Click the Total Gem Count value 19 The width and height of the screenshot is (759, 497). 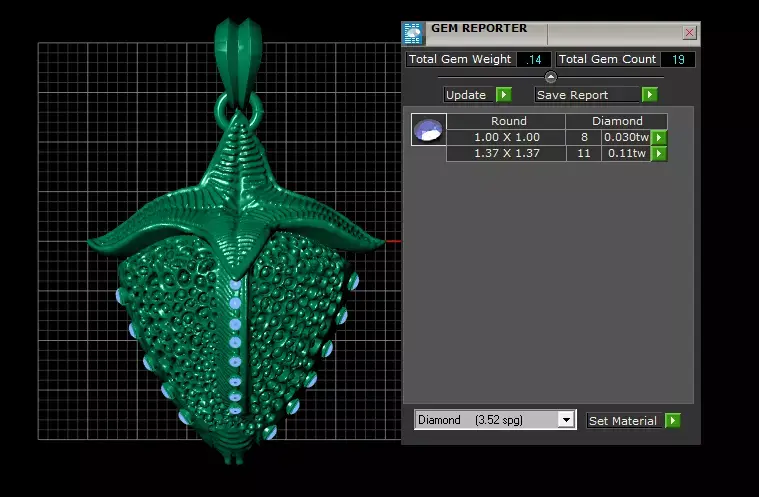(678, 60)
